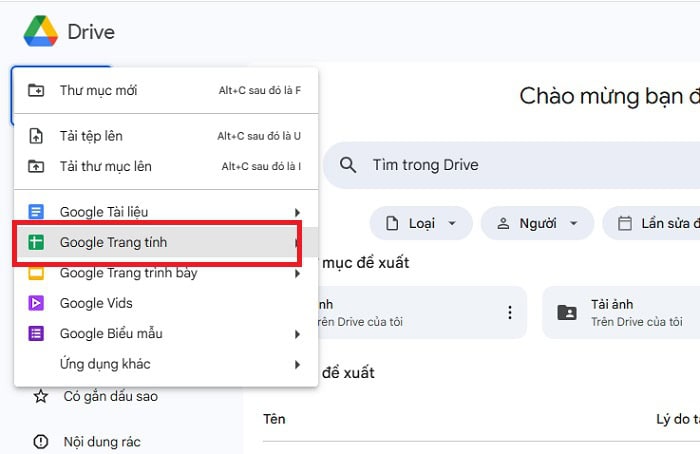This screenshot has width=700, height=454.
Task: Click the file upload icon
Action: click(37, 136)
